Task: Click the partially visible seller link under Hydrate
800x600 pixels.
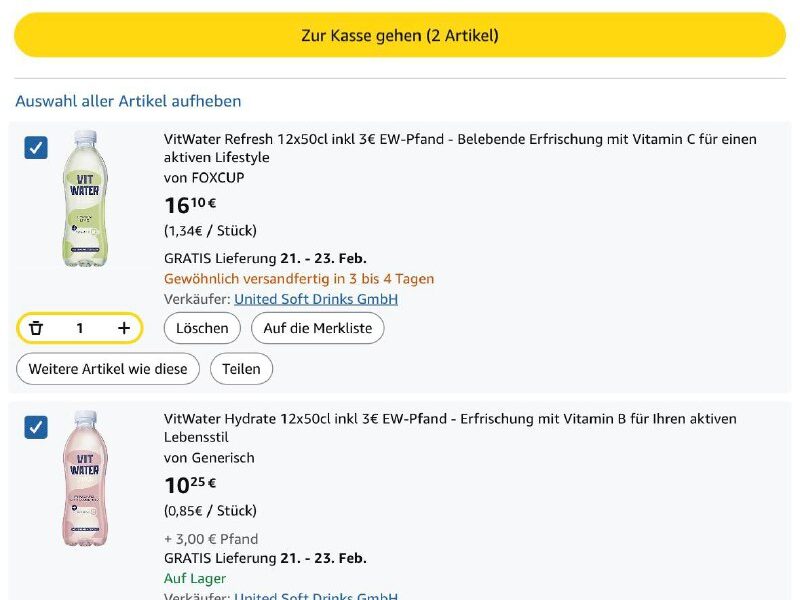Action: click(x=316, y=596)
